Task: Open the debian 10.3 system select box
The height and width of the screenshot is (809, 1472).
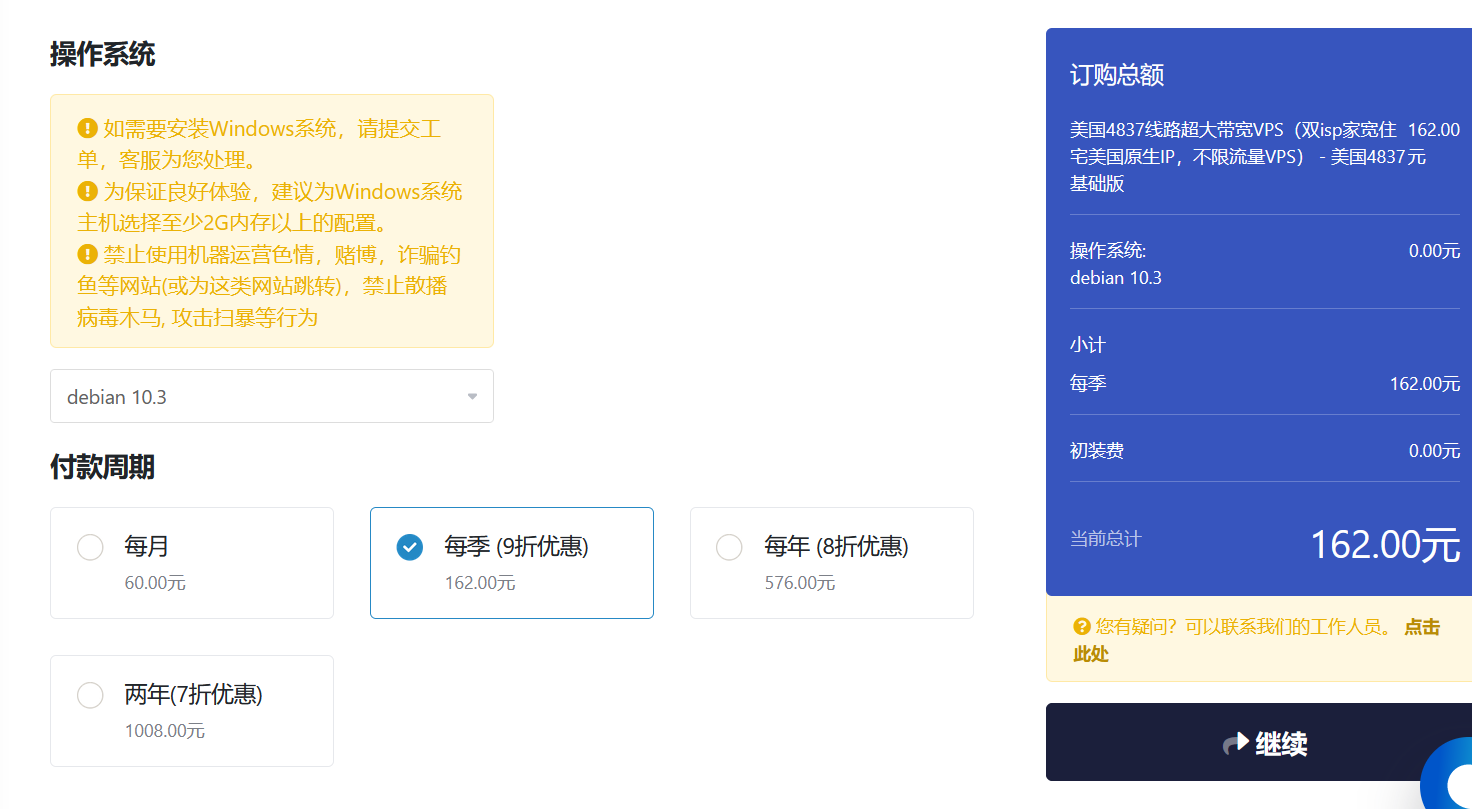Action: (260, 397)
